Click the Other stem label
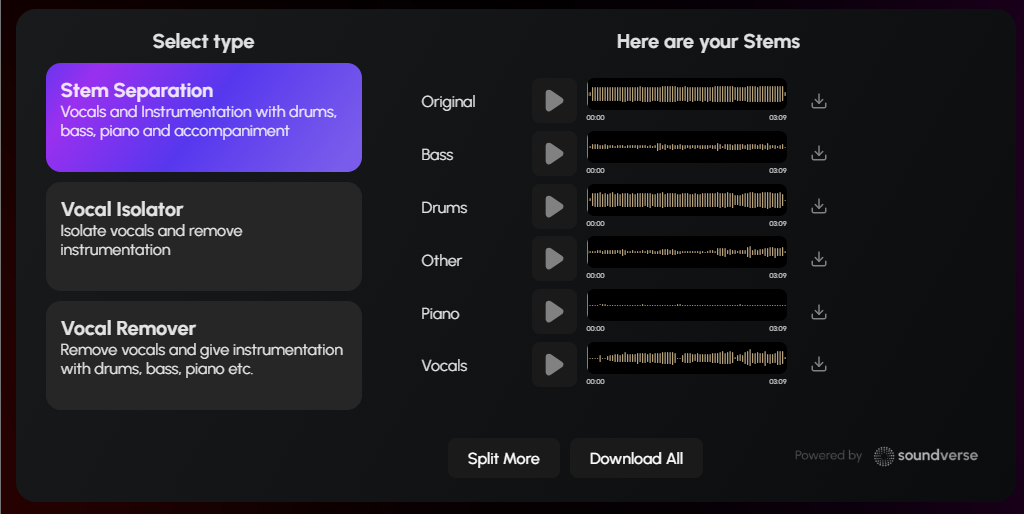The width and height of the screenshot is (1024, 514). [441, 261]
